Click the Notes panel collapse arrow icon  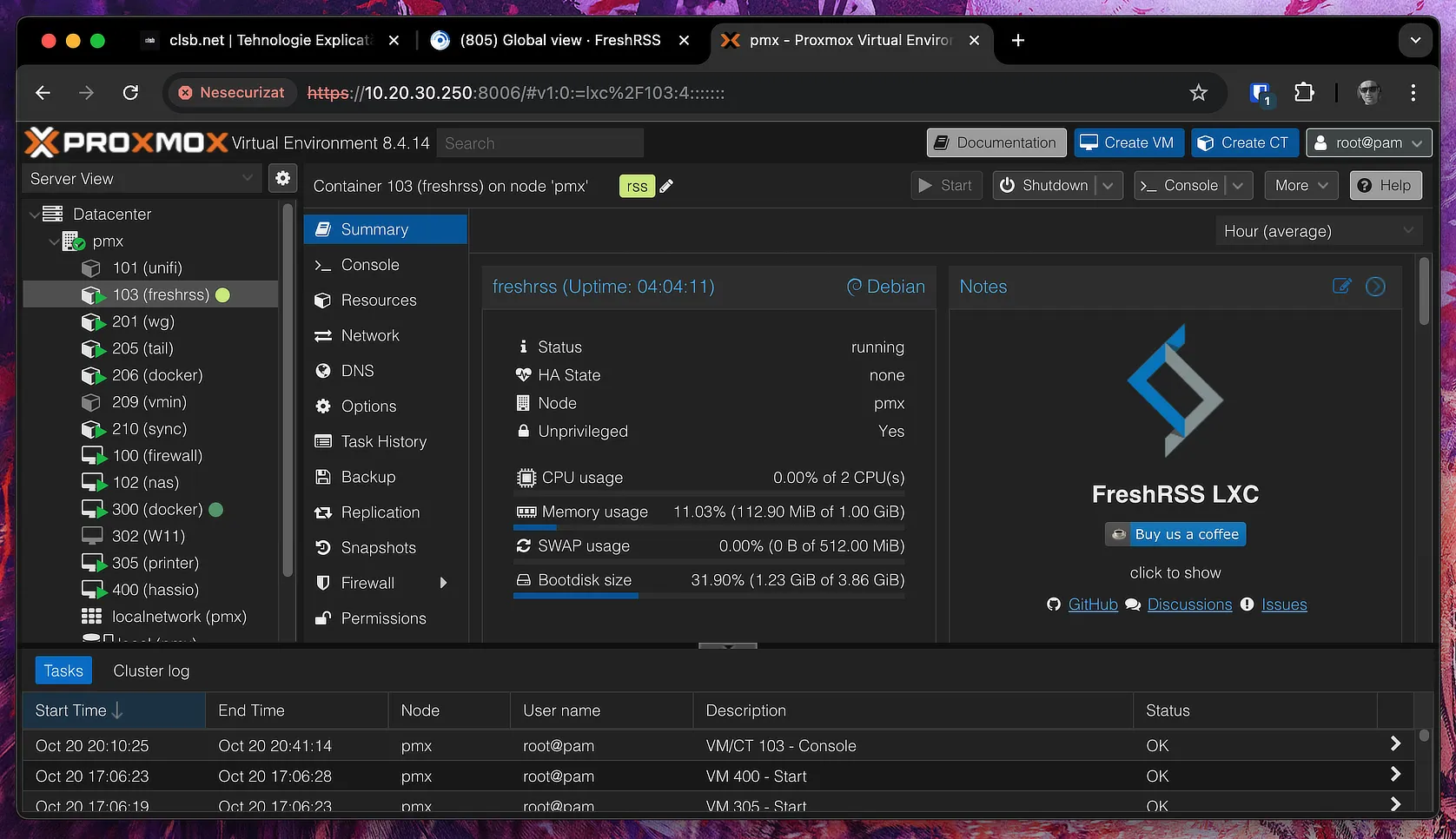pyautogui.click(x=1375, y=286)
